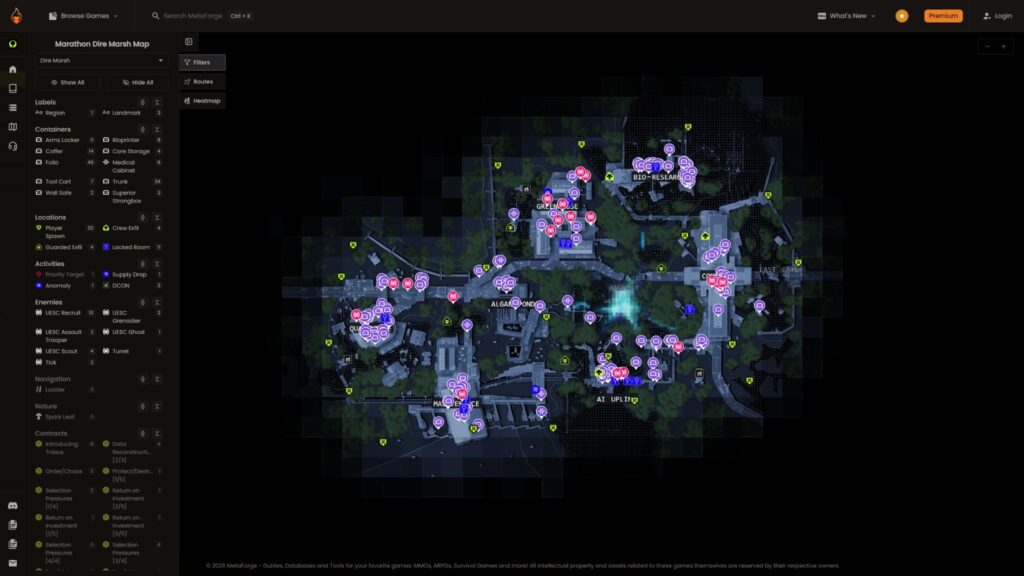Open the book guide icon in sidebar

(x=12, y=88)
